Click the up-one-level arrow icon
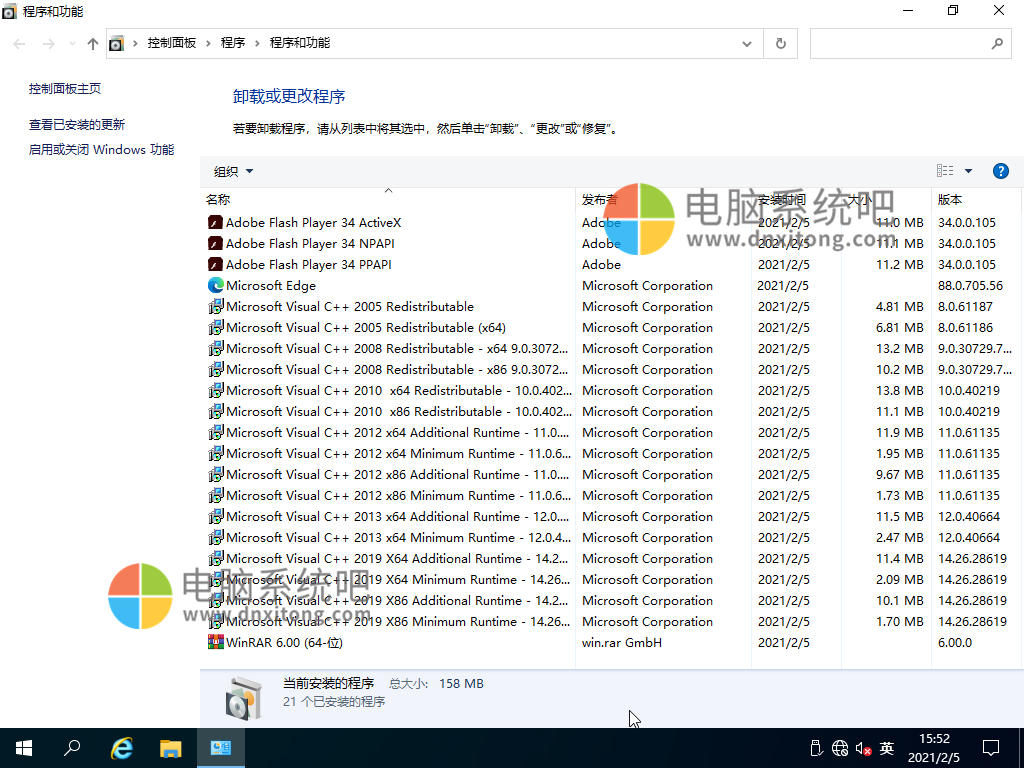Screen dimensions: 1024x768 pyautogui.click(x=91, y=44)
